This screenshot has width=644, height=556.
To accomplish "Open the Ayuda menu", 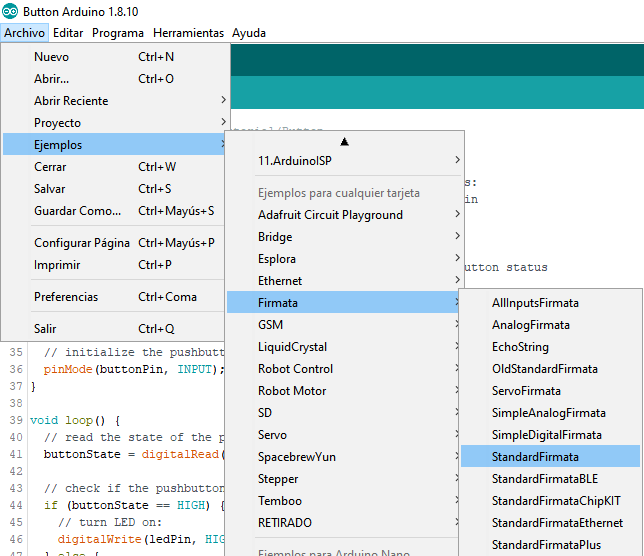I will [249, 33].
